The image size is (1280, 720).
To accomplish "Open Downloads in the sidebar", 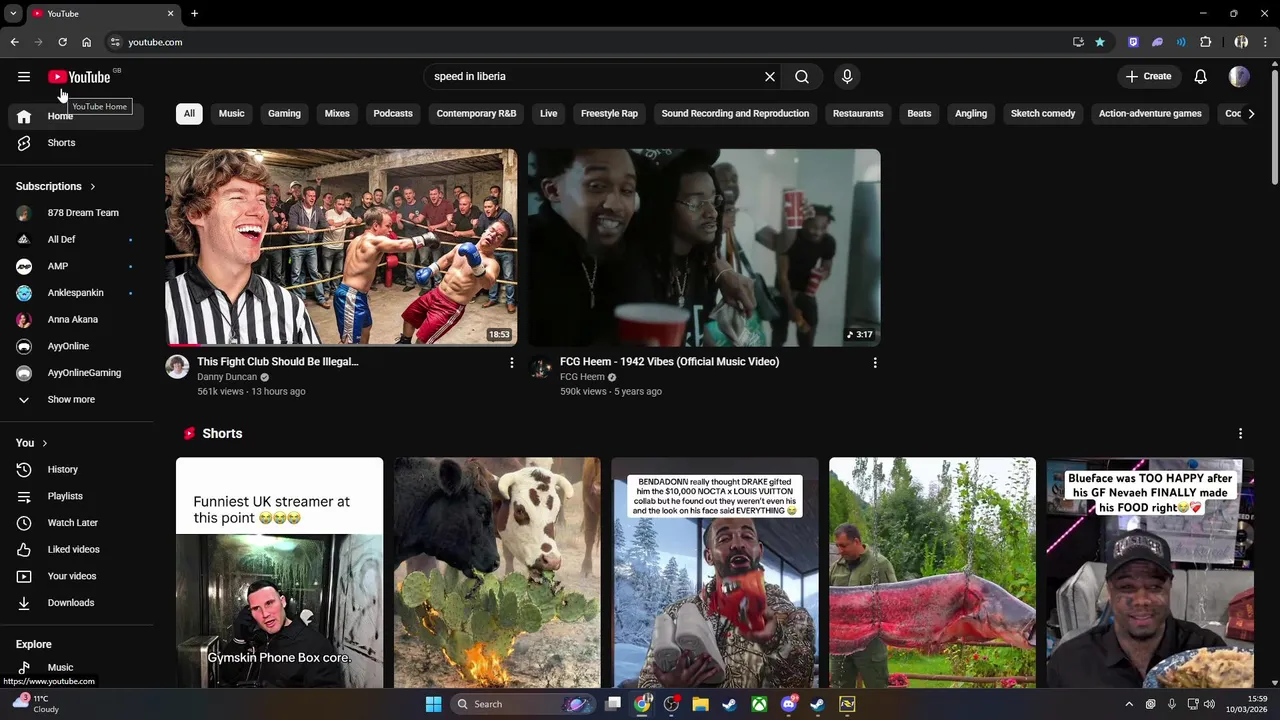I will coord(77,603).
